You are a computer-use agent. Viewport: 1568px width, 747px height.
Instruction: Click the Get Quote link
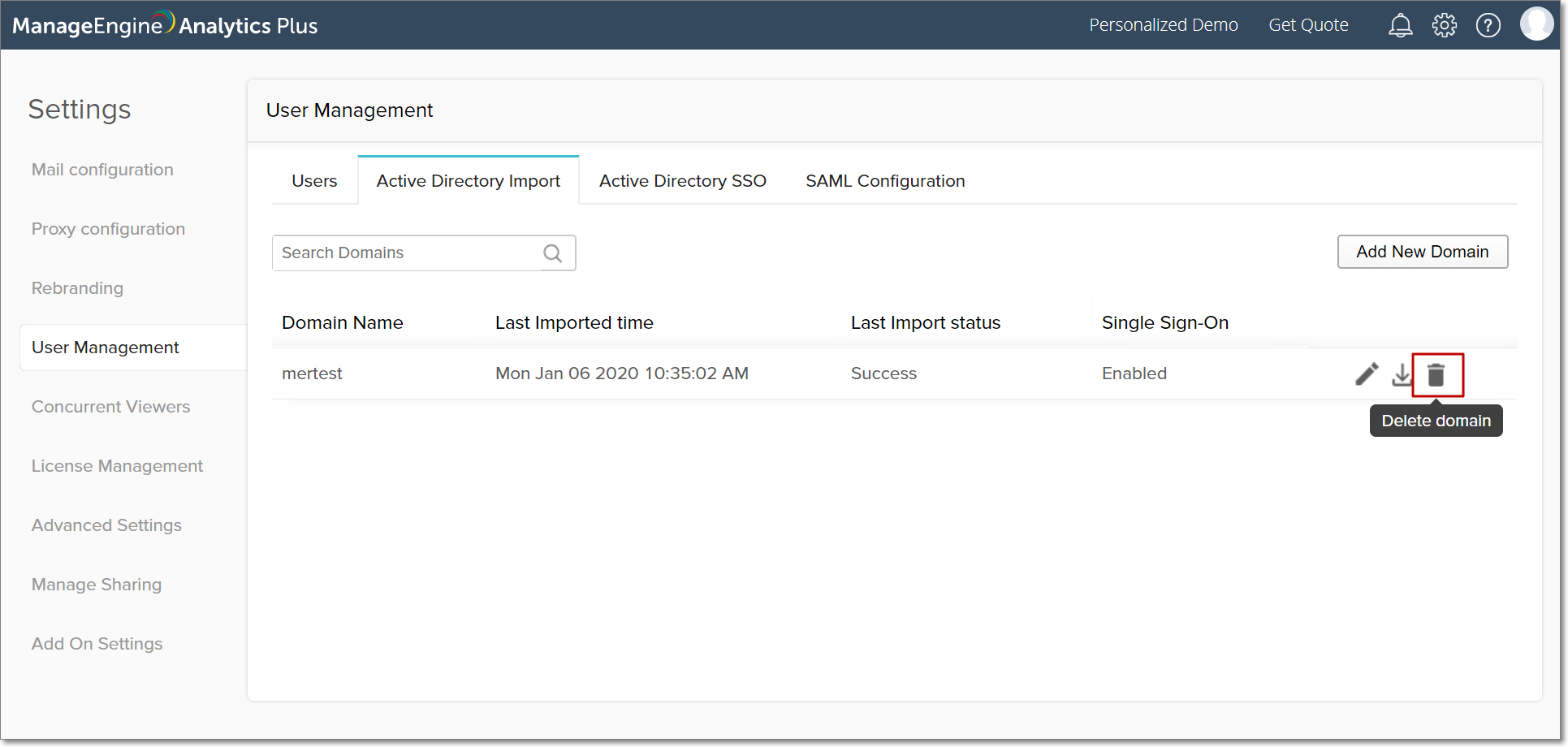tap(1308, 25)
